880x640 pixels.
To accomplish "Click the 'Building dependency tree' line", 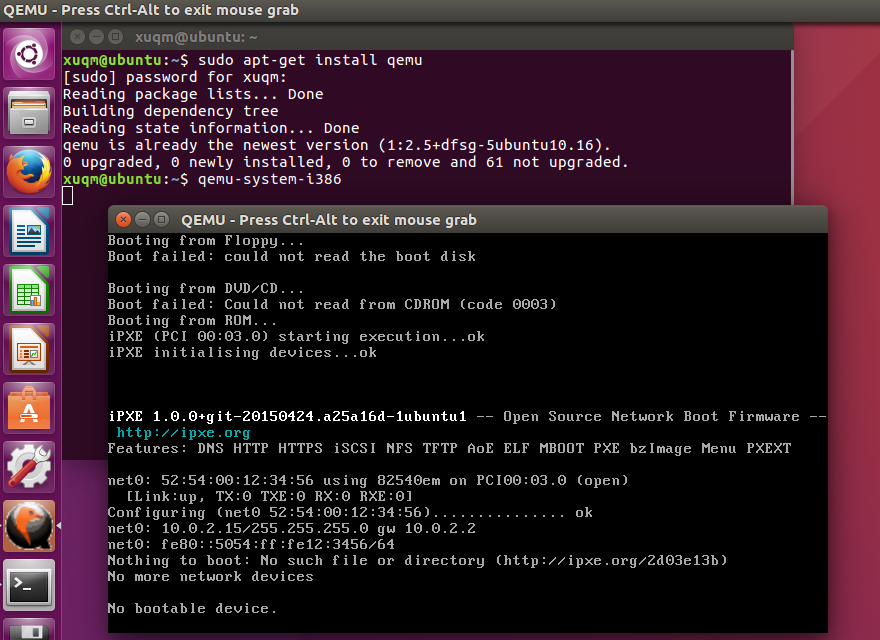I will (x=171, y=111).
